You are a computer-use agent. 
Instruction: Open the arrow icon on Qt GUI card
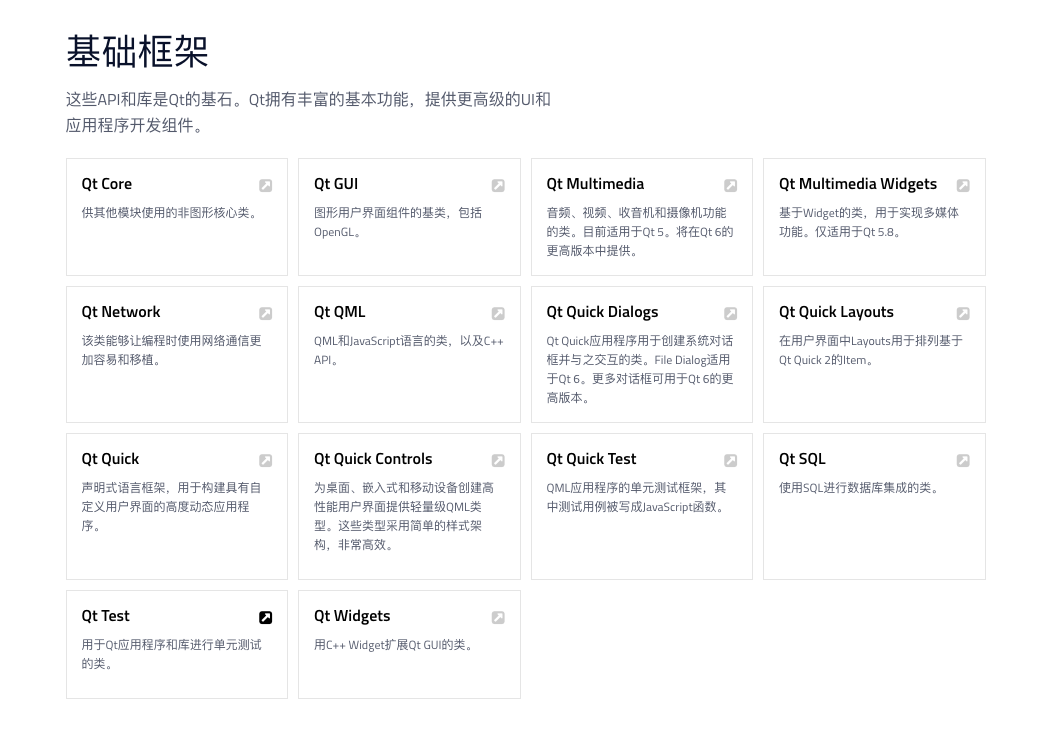pos(498,185)
